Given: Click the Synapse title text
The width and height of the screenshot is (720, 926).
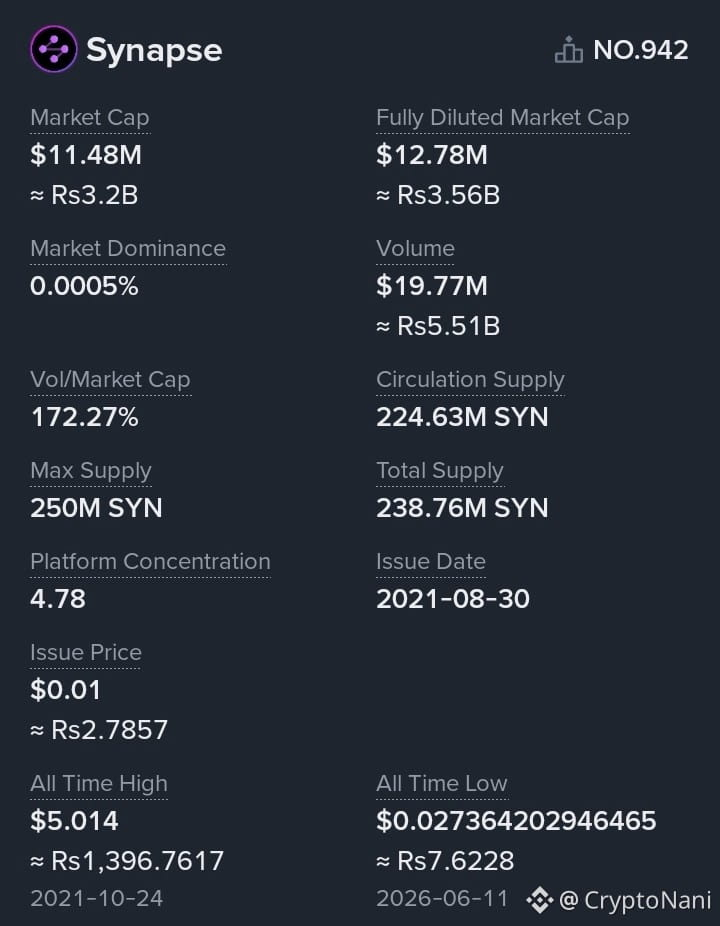Looking at the screenshot, I should [154, 50].
